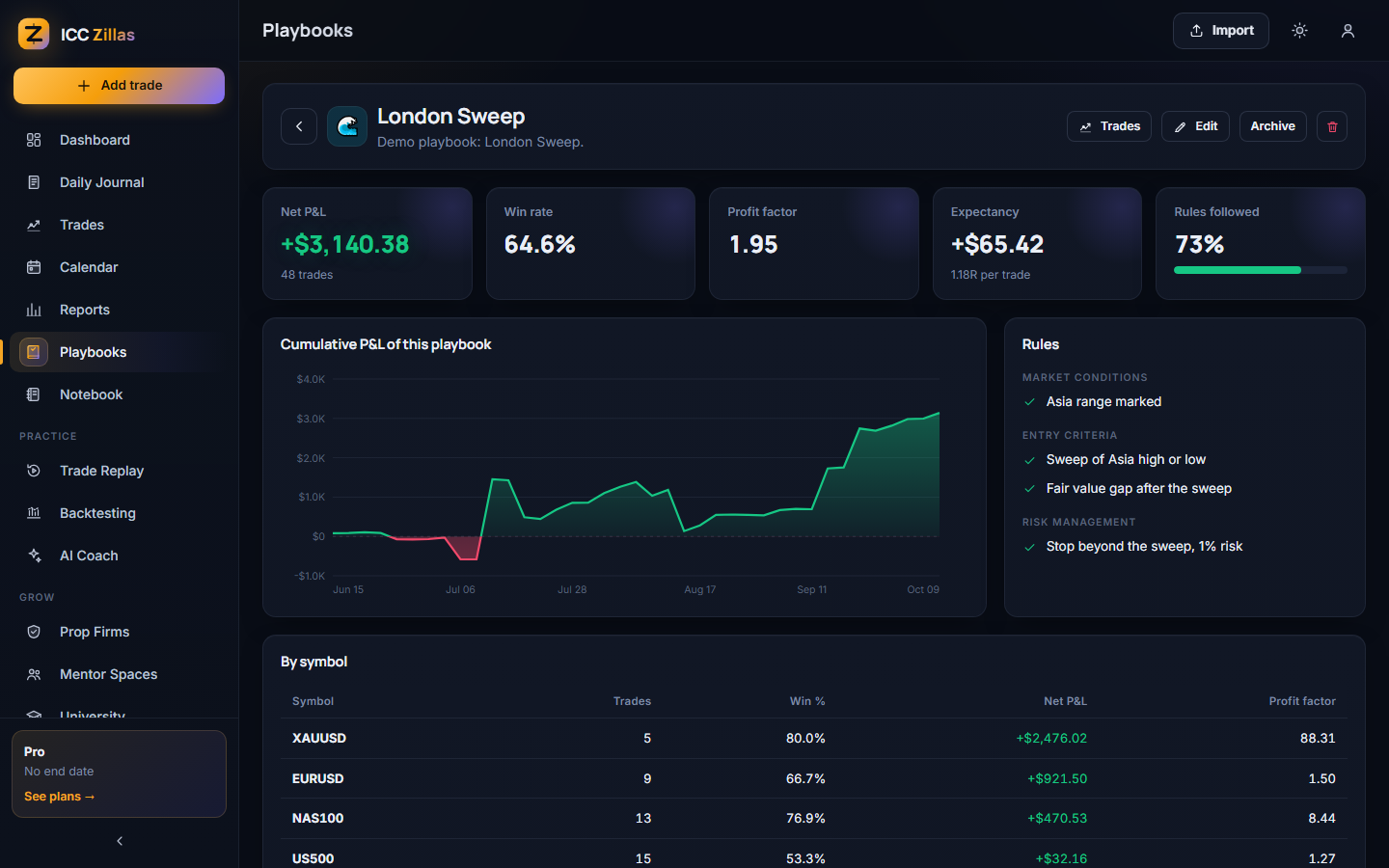Viewport: 1389px width, 868px height.
Task: Click the Rules followed progress bar
Action: 1260,270
